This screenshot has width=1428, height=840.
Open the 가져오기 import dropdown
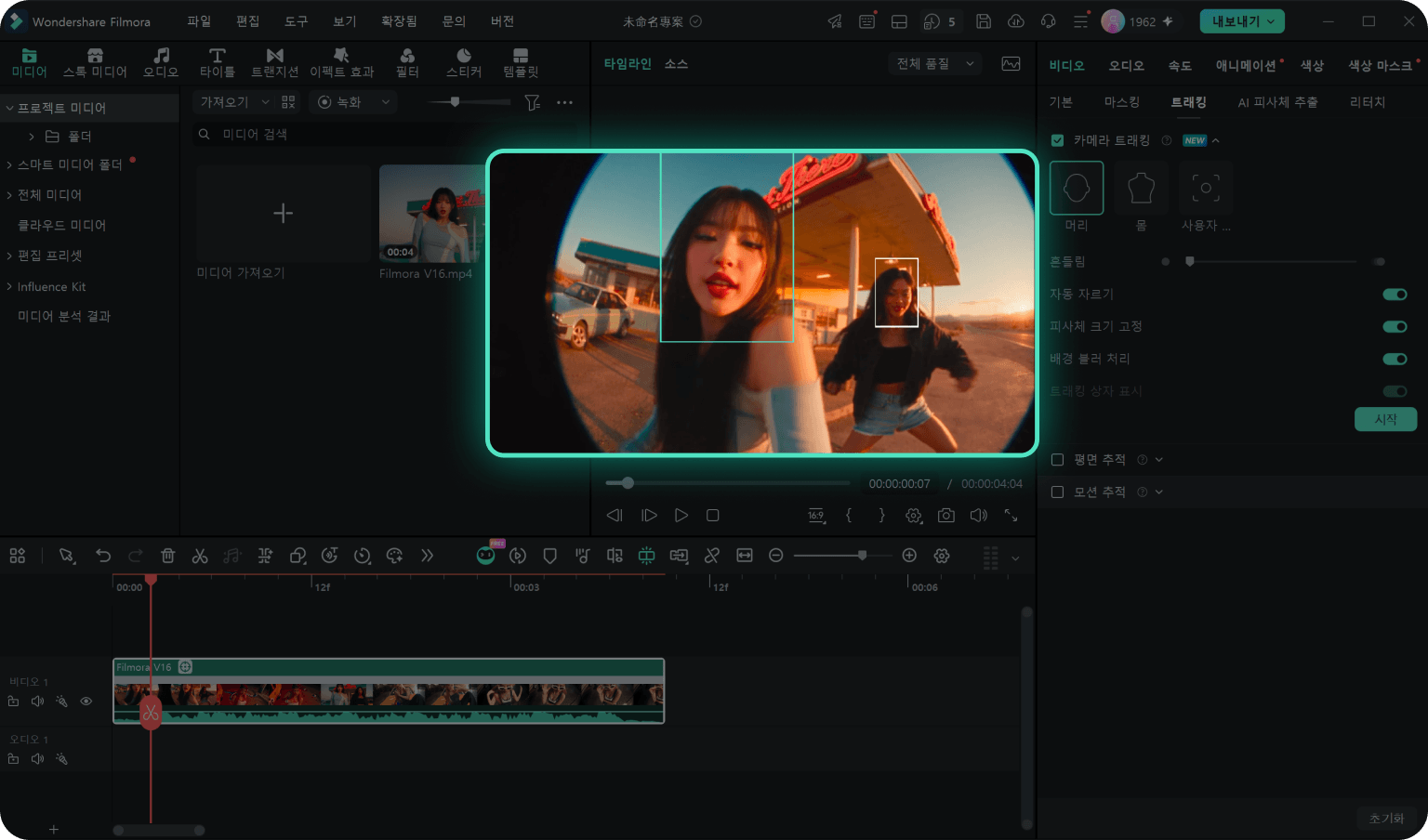[235, 102]
